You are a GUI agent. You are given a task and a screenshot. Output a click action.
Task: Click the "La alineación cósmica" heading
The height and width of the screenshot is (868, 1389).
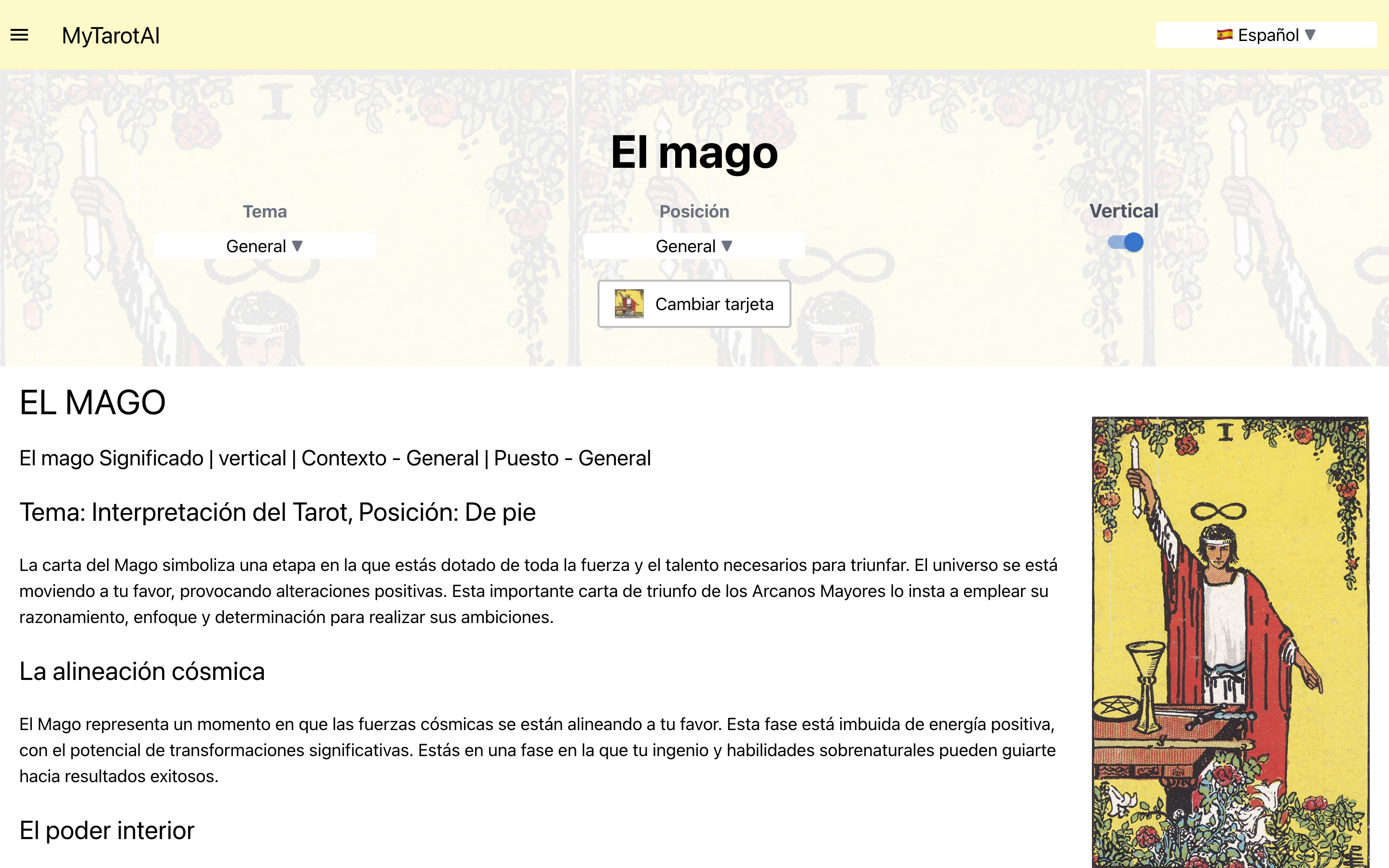(142, 671)
